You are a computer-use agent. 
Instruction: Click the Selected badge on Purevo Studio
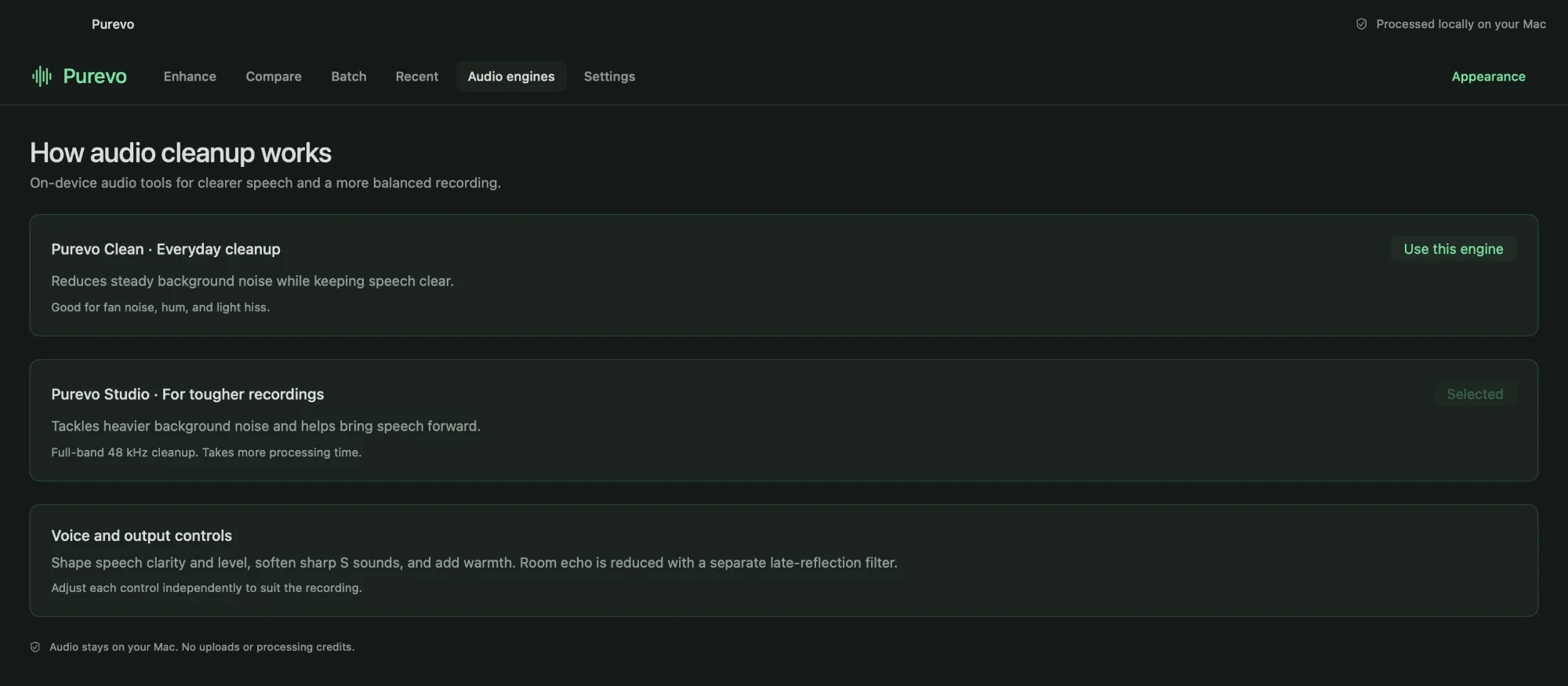[x=1475, y=394]
